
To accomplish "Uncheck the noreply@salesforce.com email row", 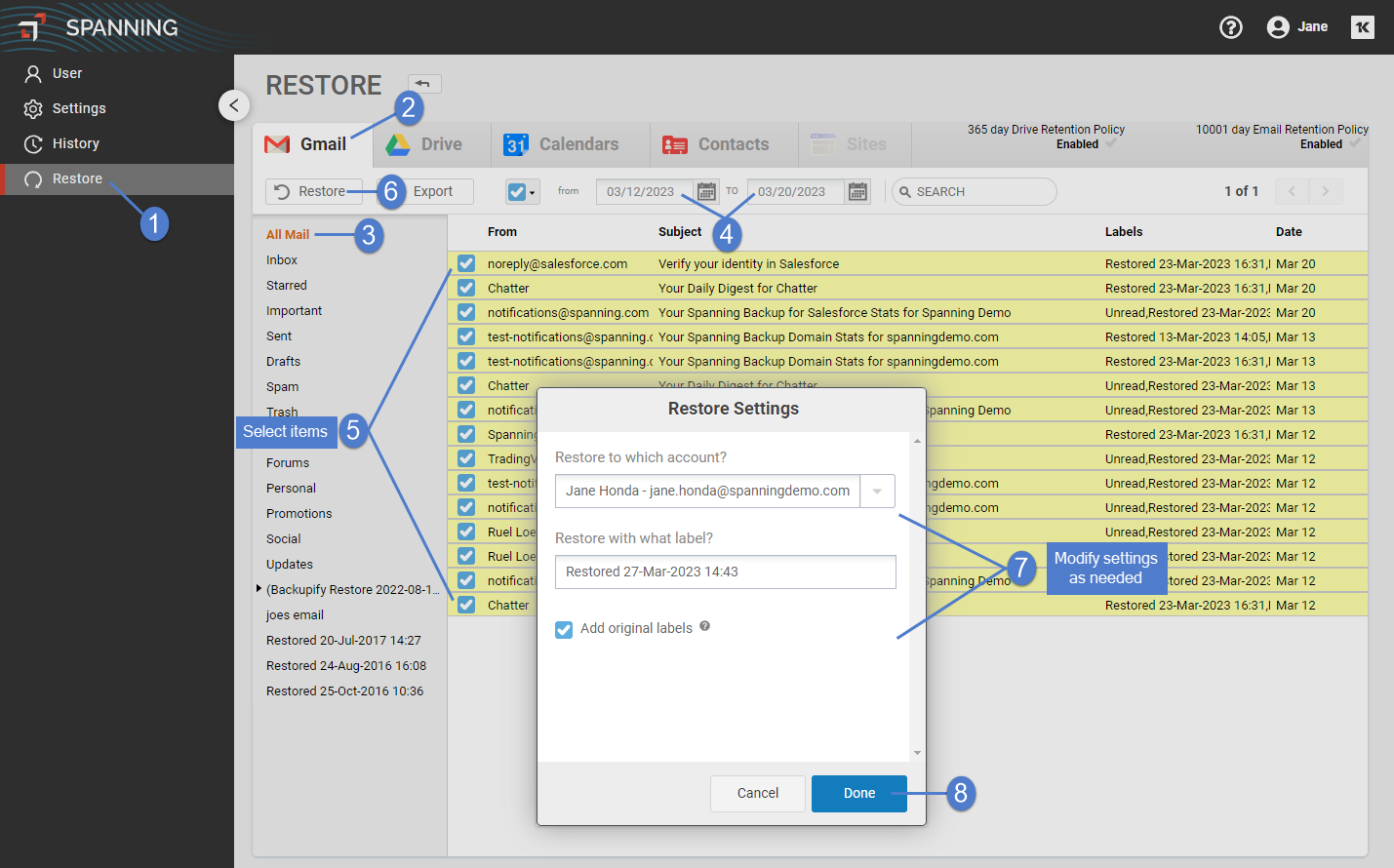I will coord(466,263).
